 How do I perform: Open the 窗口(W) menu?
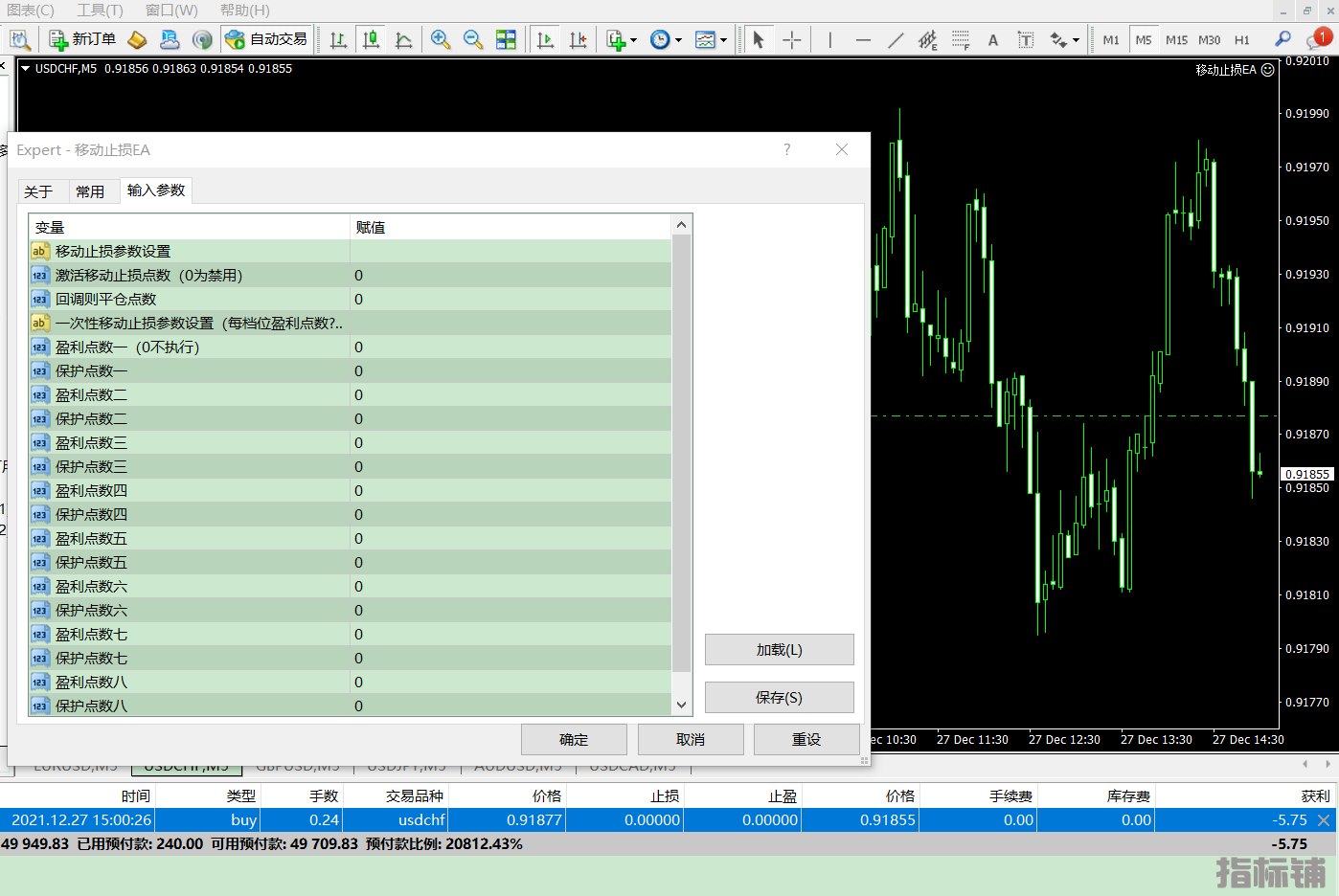point(171,10)
